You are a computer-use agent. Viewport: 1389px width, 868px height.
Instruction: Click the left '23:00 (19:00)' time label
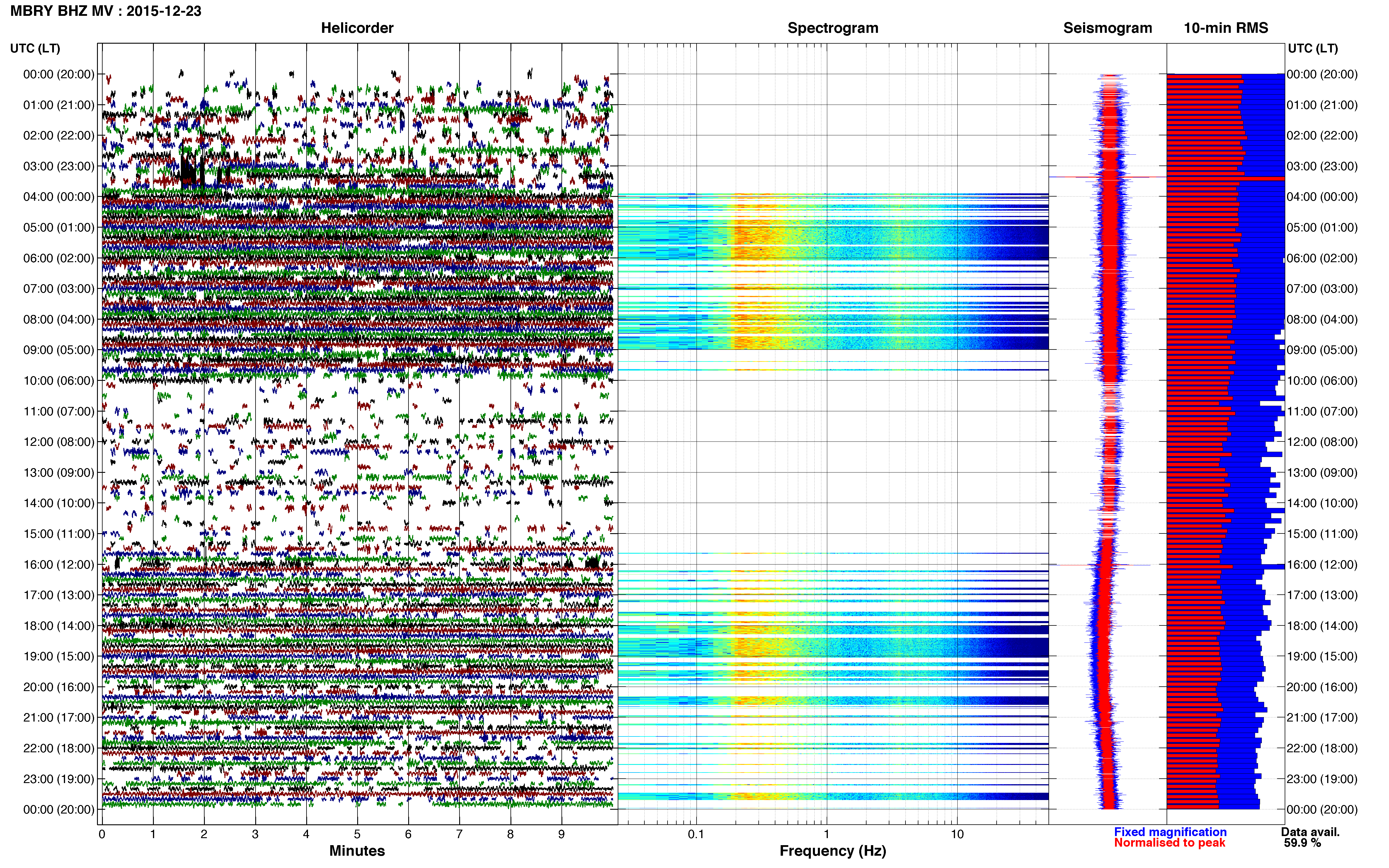click(59, 778)
